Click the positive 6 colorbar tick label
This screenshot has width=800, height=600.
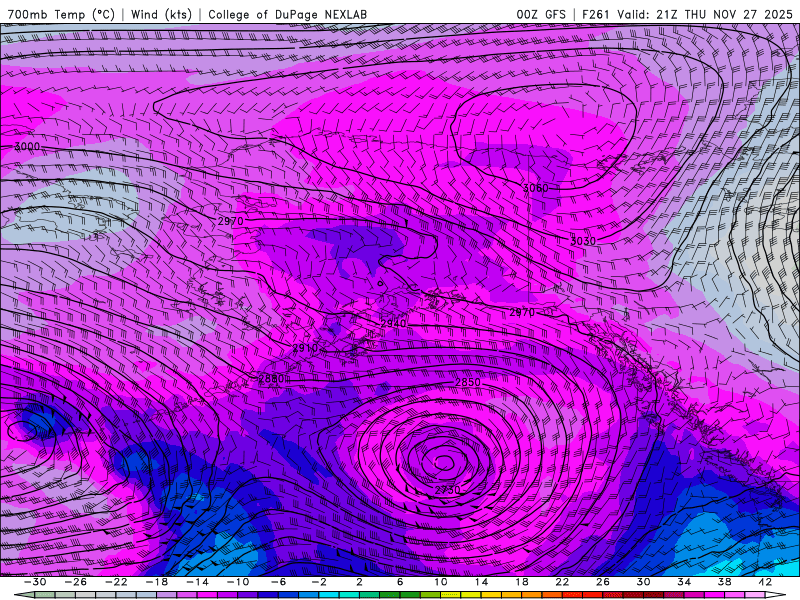click(x=400, y=582)
